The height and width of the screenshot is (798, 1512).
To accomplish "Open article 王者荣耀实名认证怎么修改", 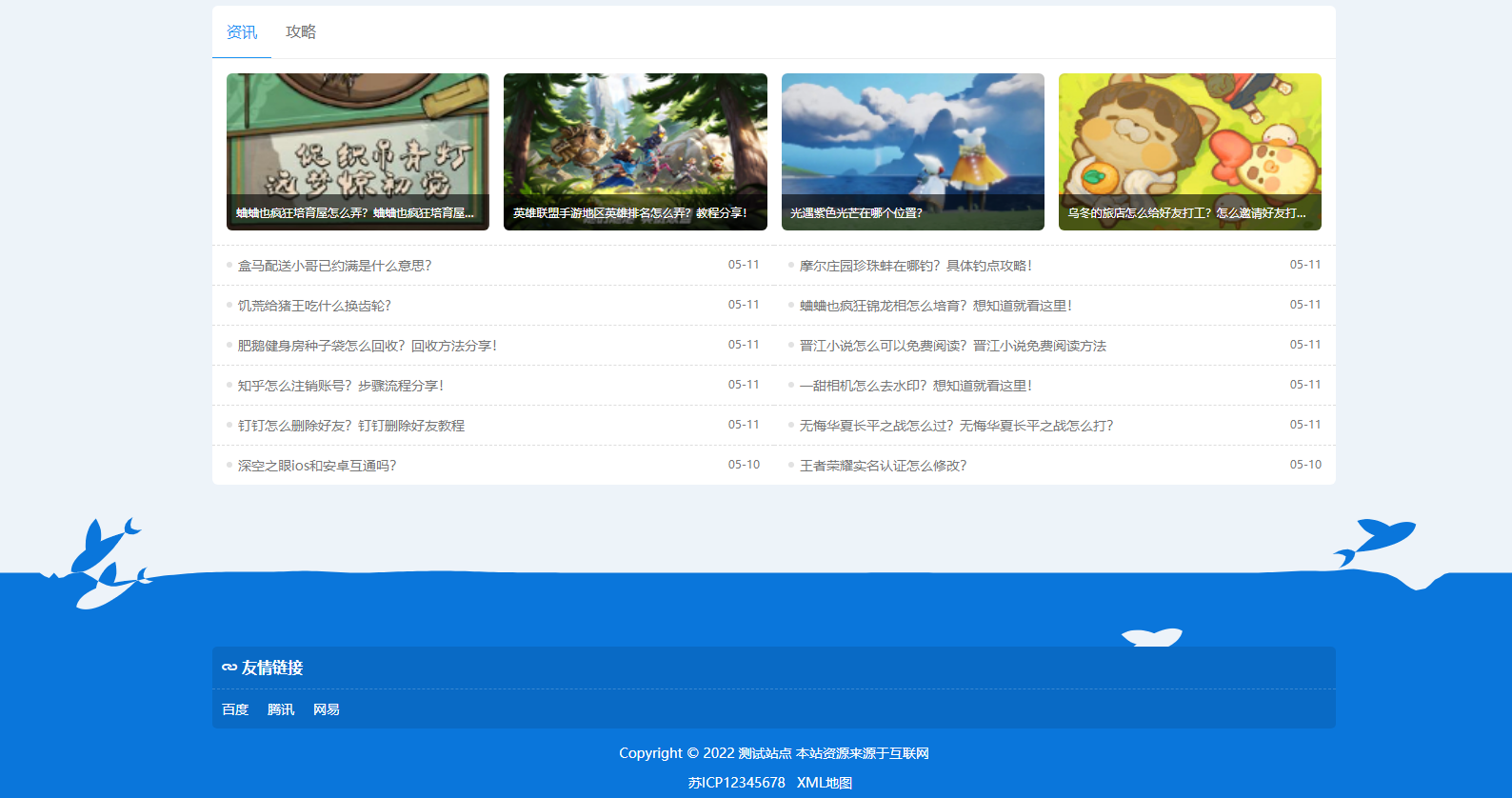I will 884,466.
